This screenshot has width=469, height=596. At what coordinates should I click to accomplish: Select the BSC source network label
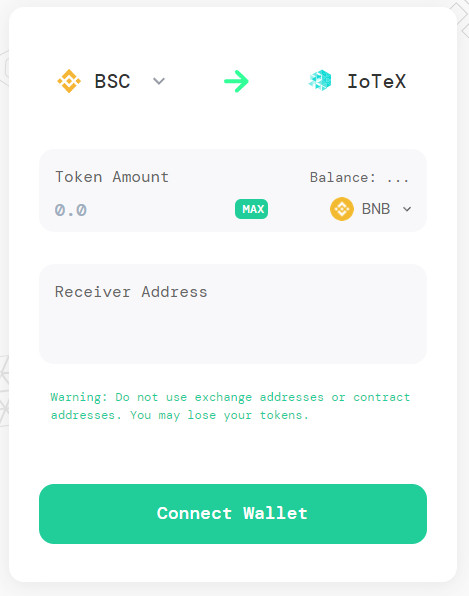pyautogui.click(x=112, y=81)
